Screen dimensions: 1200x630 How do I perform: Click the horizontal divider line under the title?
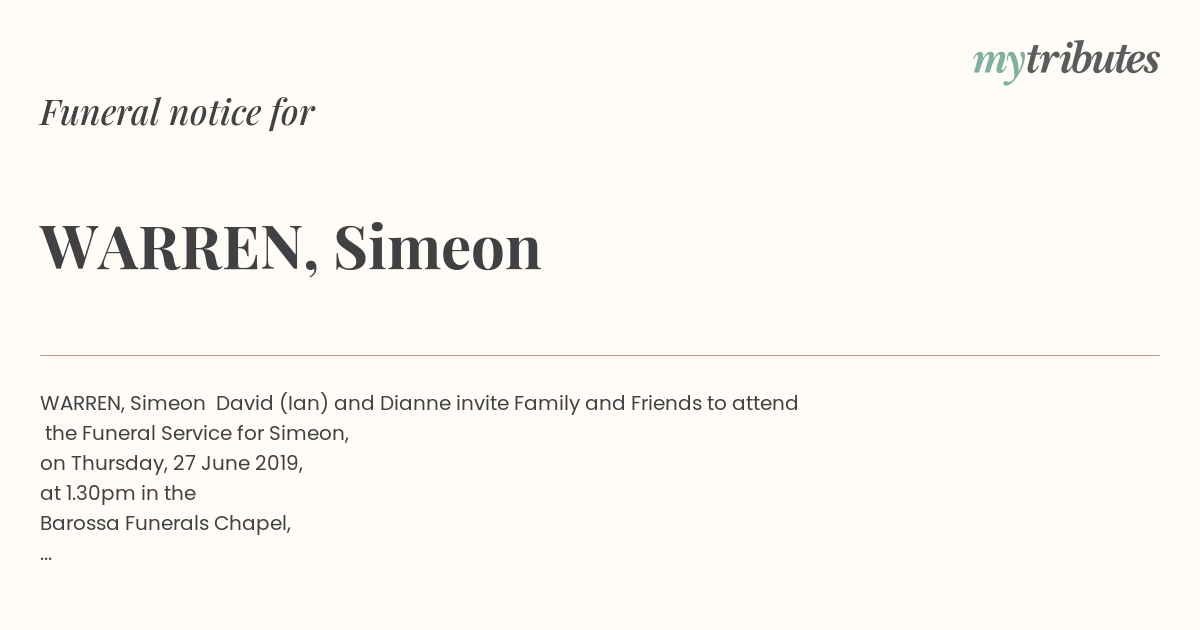pos(600,355)
